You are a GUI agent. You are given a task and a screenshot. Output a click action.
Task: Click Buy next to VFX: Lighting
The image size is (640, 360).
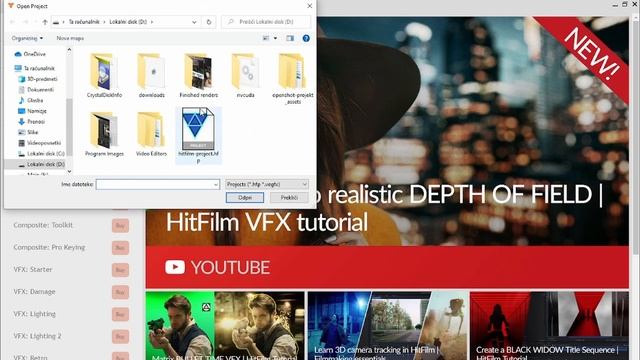click(x=120, y=314)
